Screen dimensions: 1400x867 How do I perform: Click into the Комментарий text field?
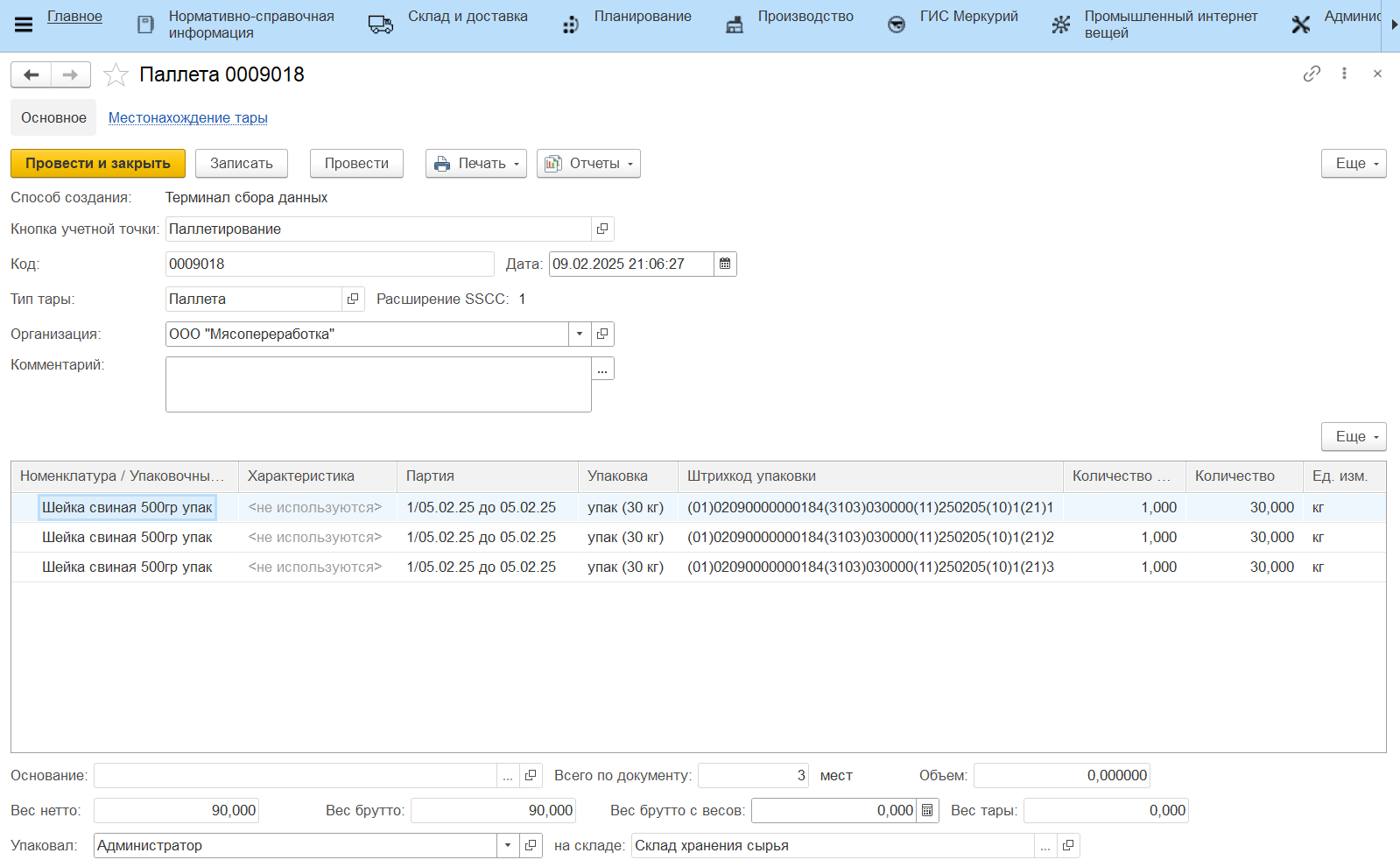377,384
